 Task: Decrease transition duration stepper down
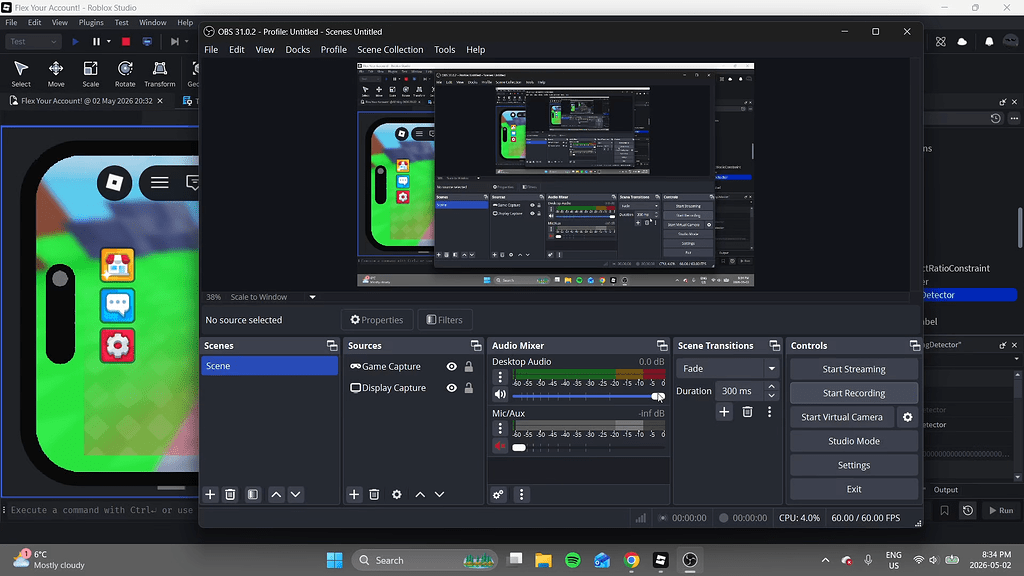(772, 396)
